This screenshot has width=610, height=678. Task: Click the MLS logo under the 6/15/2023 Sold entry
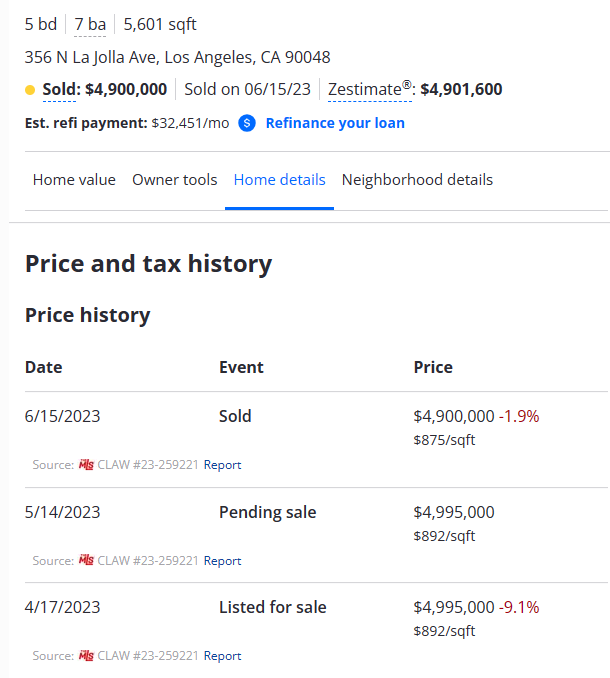tap(86, 465)
